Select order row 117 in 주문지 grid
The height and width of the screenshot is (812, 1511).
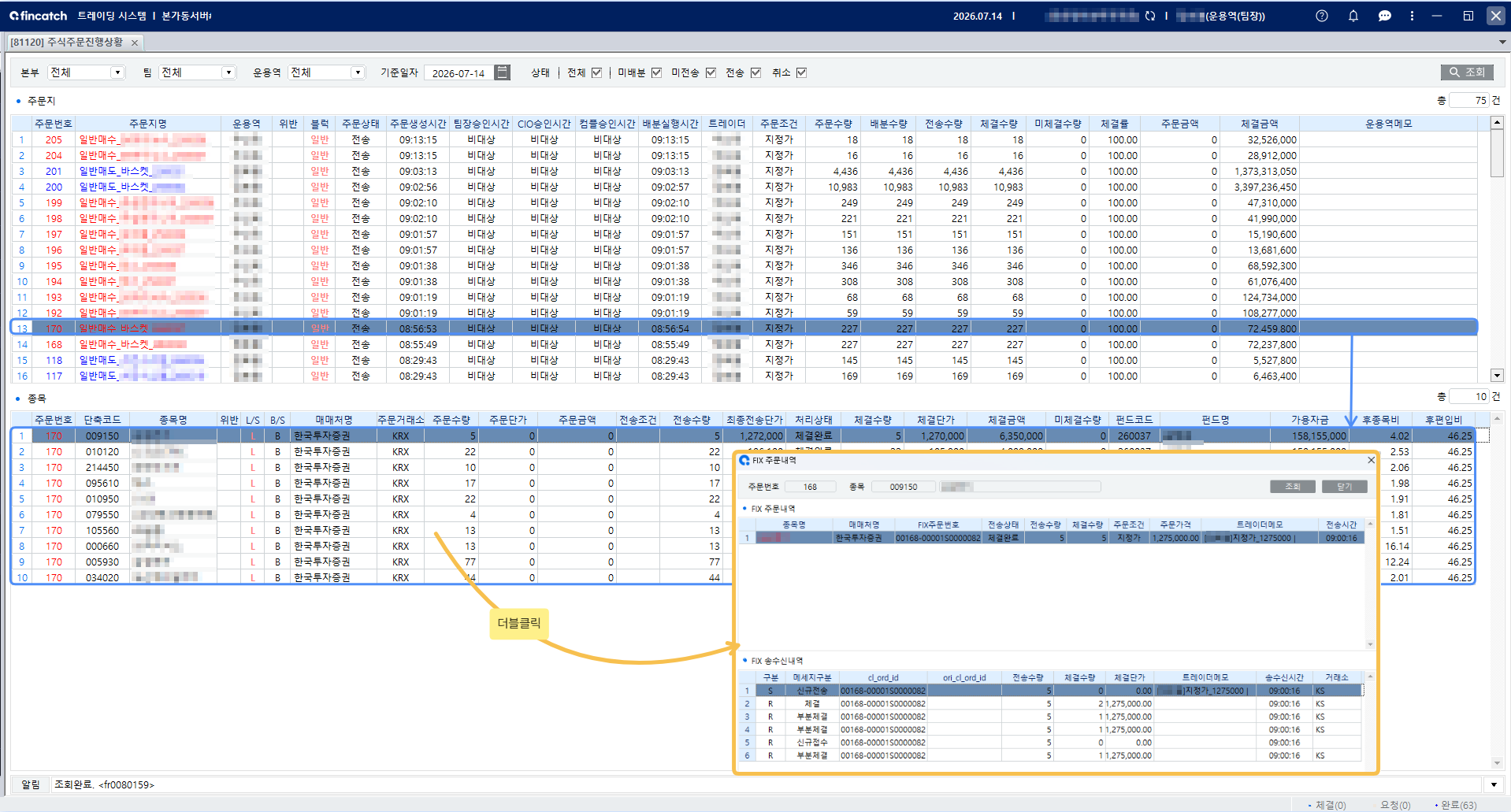(x=744, y=376)
